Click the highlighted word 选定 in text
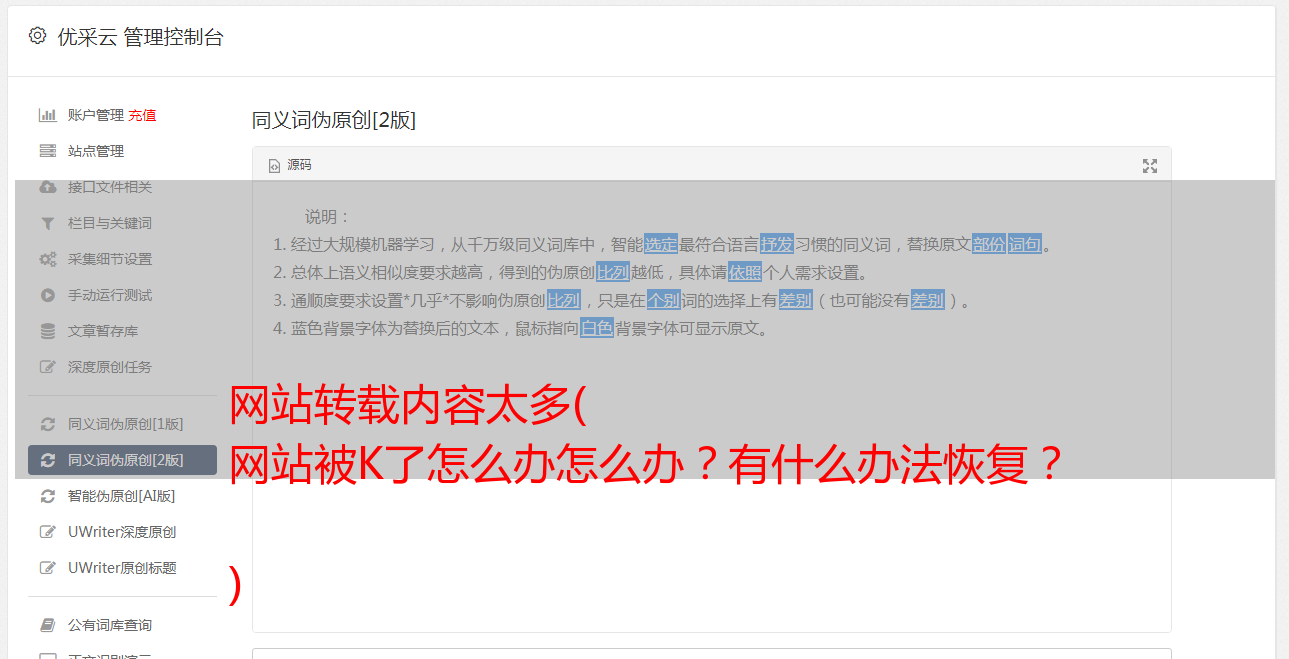The width and height of the screenshot is (1289, 659). pyautogui.click(x=661, y=244)
